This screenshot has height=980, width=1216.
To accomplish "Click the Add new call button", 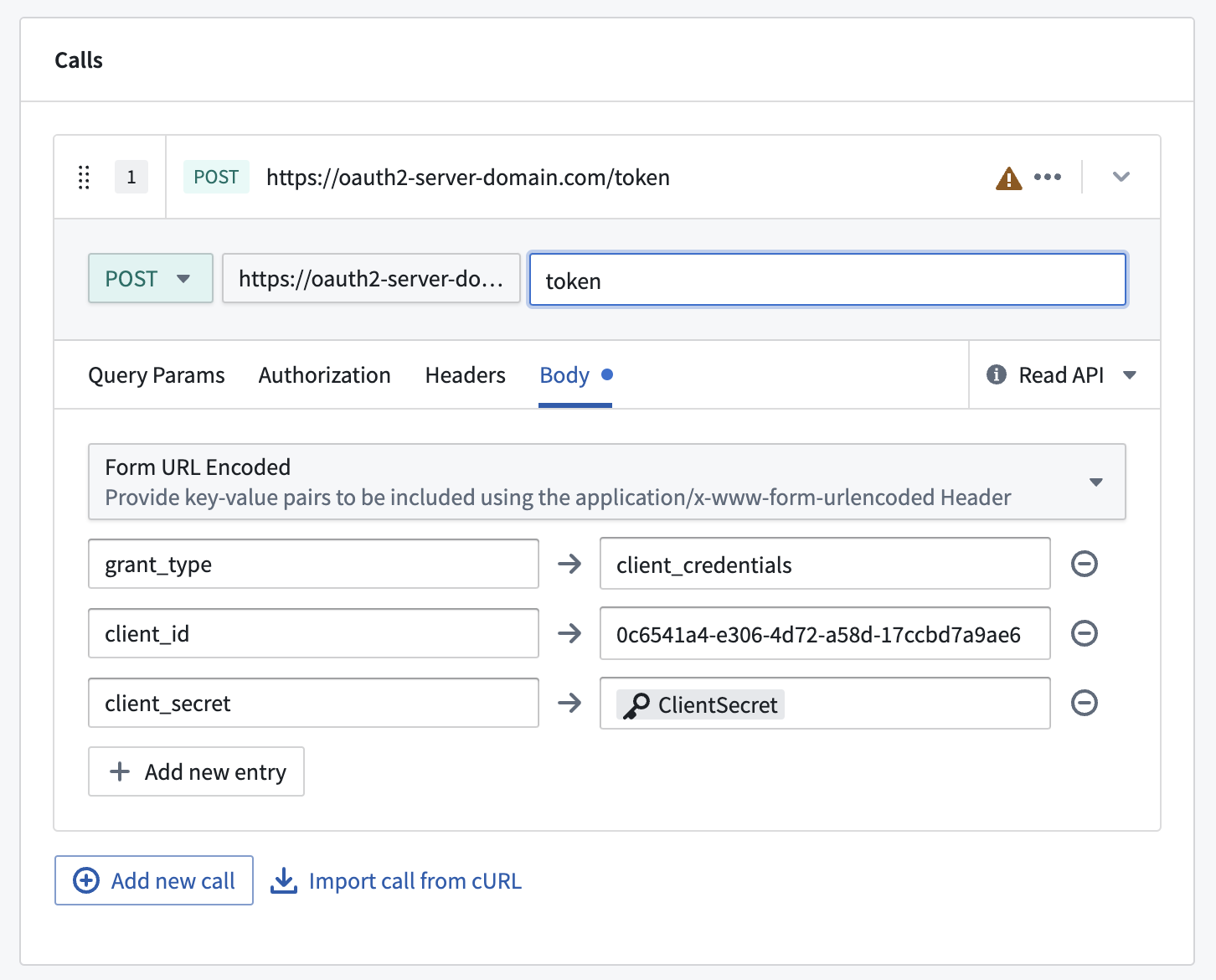I will tap(154, 880).
